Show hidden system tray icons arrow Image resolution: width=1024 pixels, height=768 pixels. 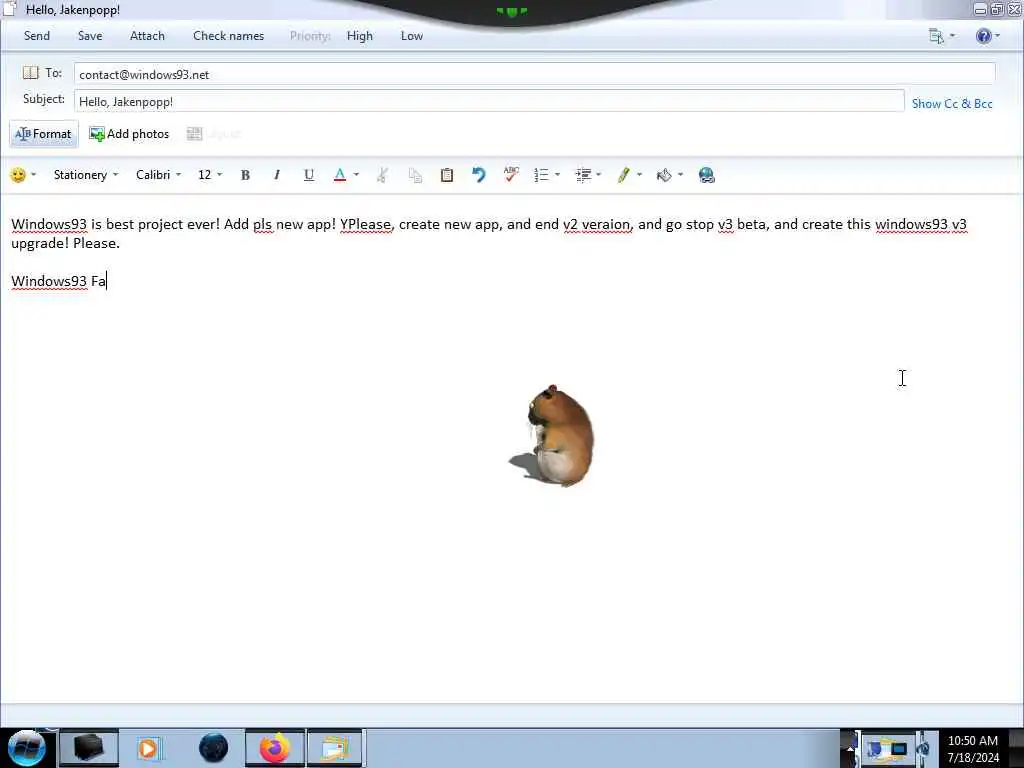tap(850, 750)
